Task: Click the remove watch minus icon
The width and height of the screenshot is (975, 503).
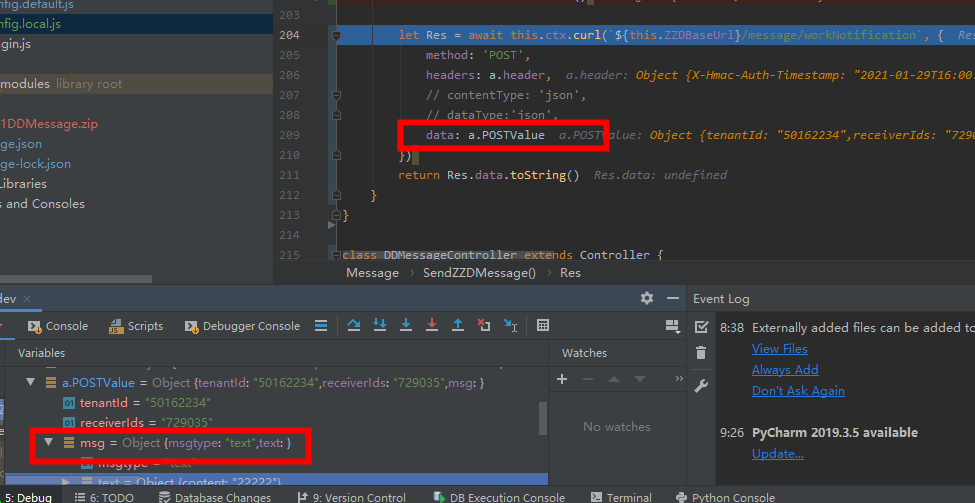Action: [588, 379]
